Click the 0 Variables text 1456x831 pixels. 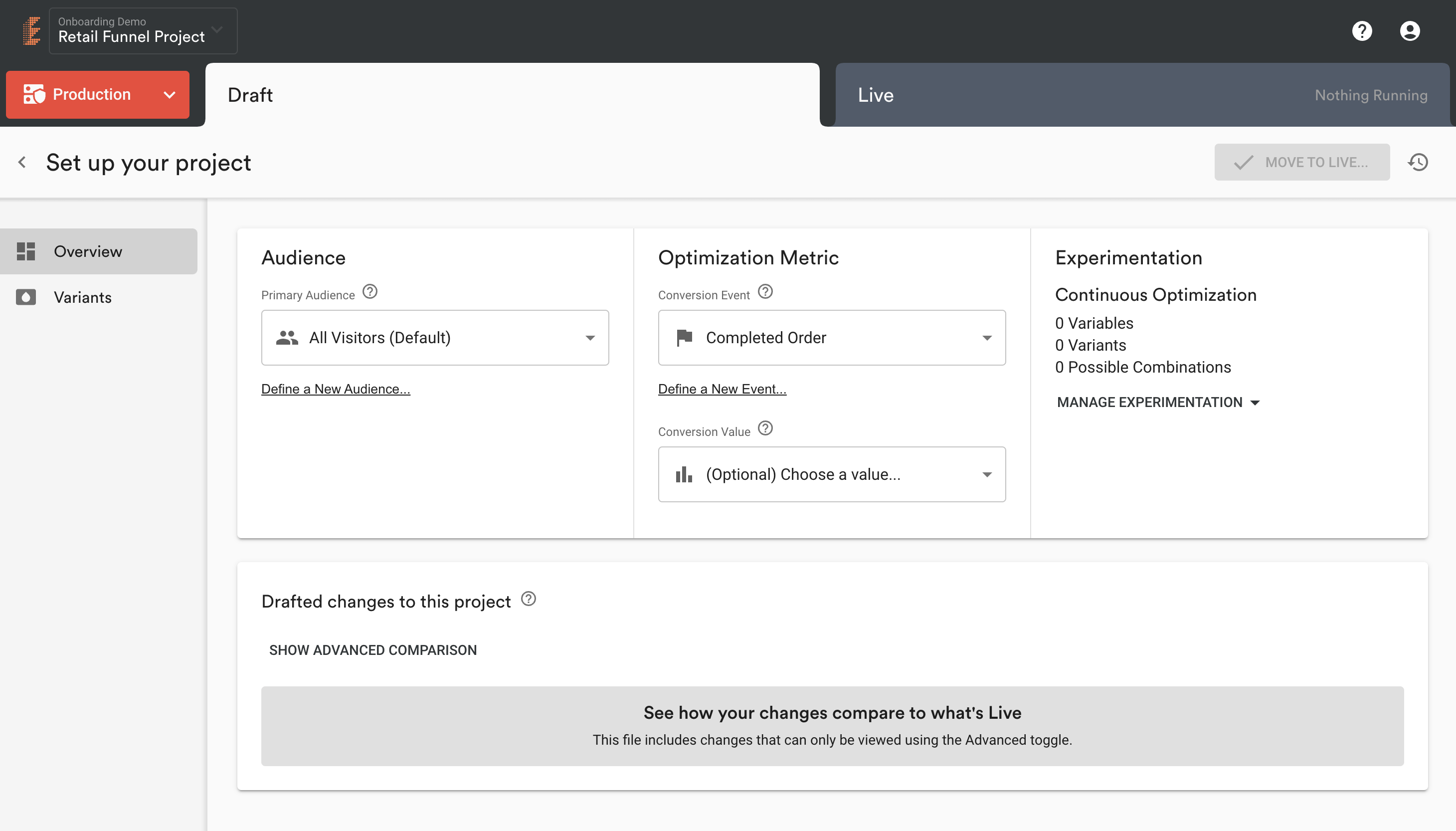point(1093,323)
